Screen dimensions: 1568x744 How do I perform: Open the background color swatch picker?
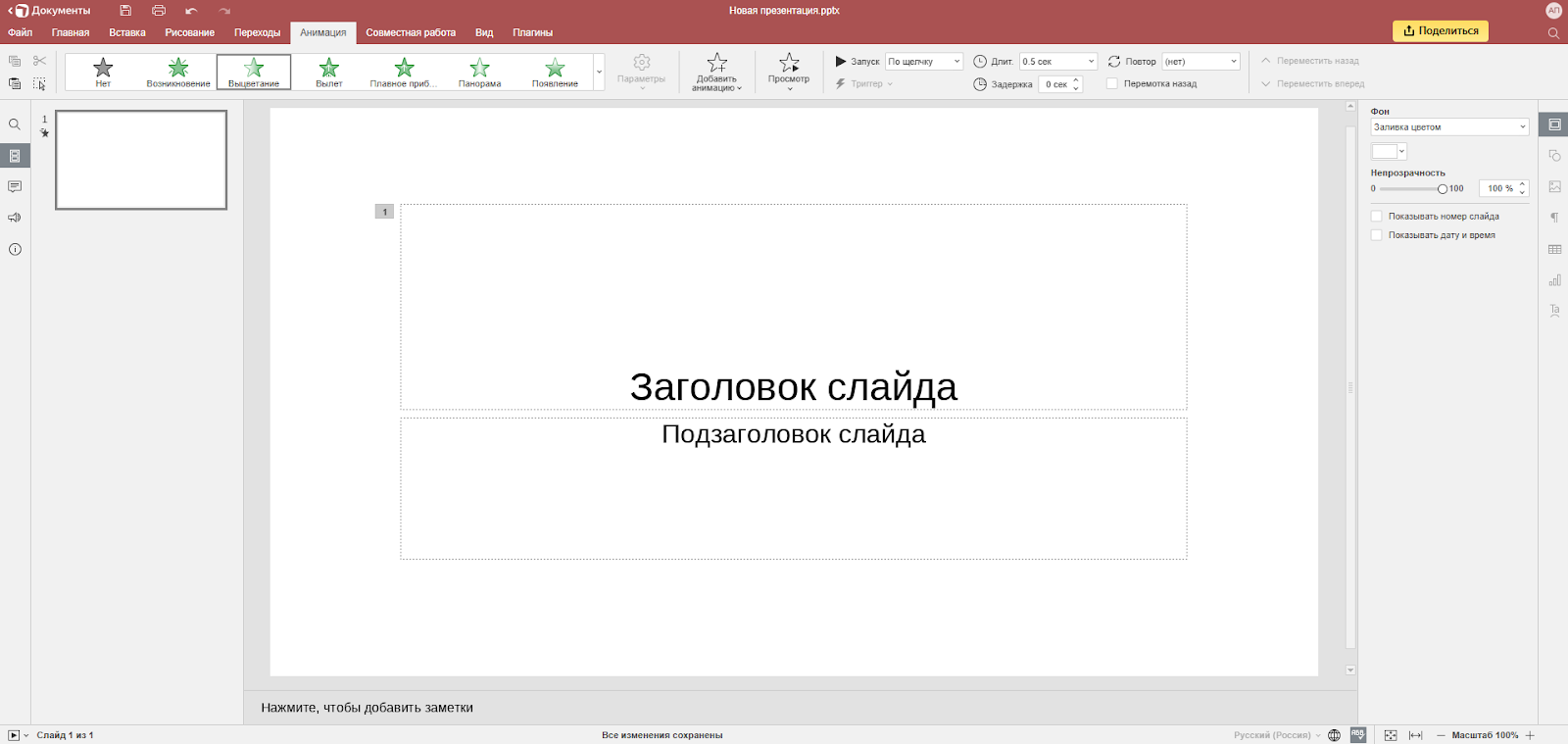[x=1389, y=152]
